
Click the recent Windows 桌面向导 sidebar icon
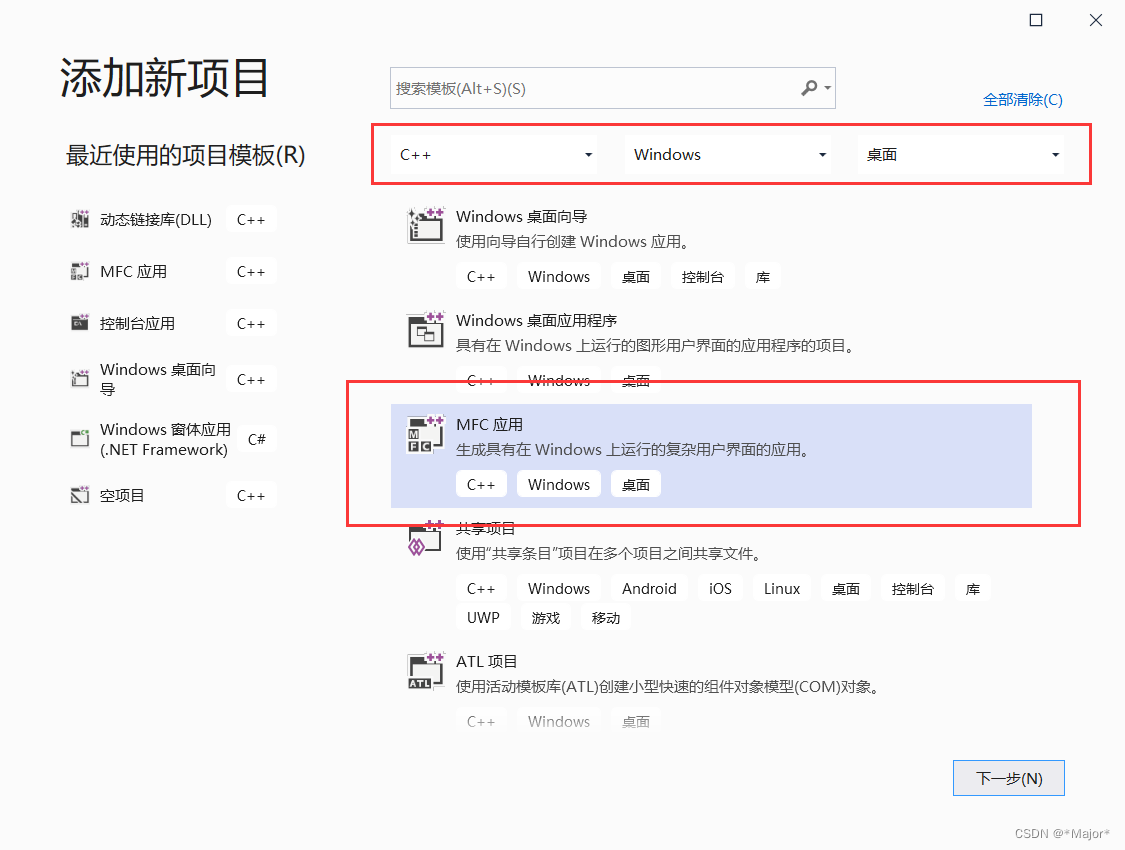80,378
